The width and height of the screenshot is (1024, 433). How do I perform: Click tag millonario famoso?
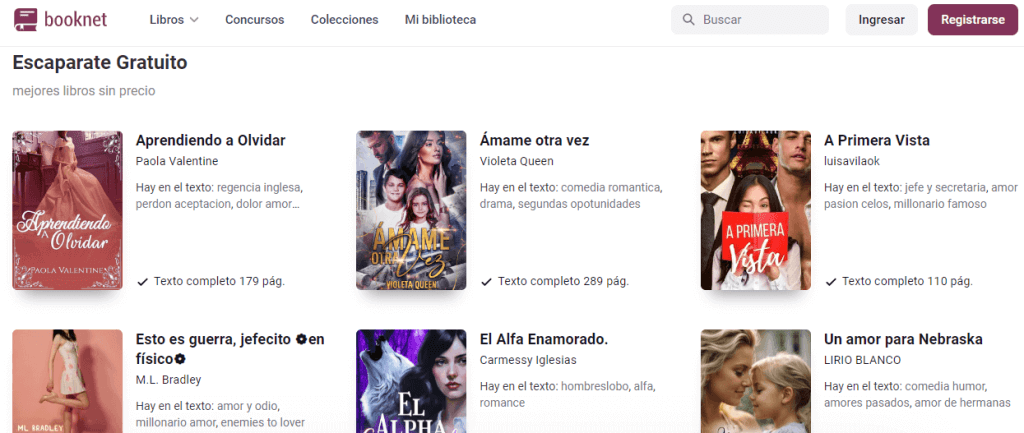pyautogui.click(x=938, y=204)
